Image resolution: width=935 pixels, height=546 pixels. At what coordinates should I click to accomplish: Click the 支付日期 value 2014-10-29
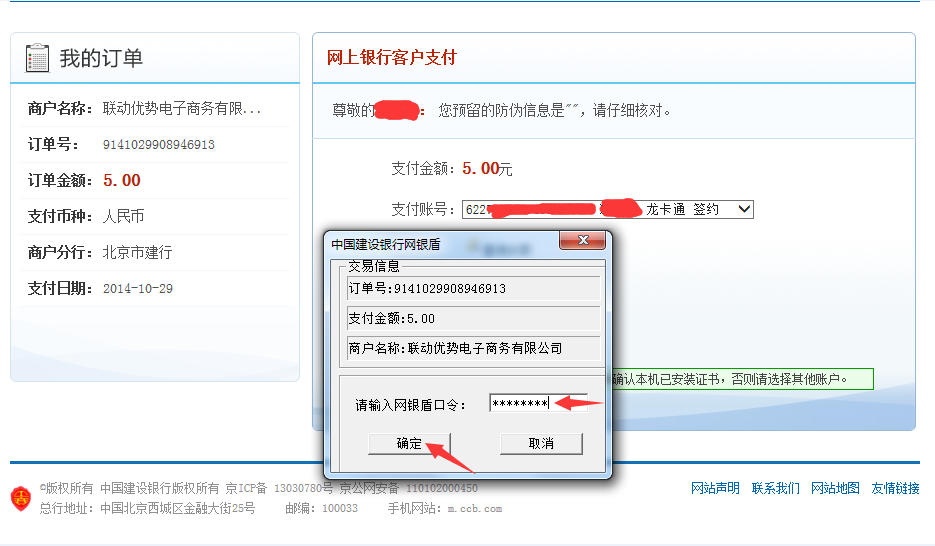tap(138, 289)
